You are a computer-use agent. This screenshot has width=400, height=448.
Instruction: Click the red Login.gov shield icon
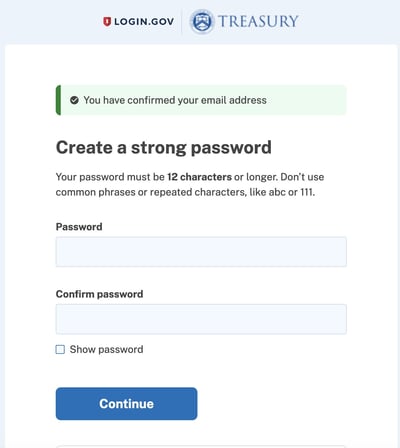click(x=107, y=22)
